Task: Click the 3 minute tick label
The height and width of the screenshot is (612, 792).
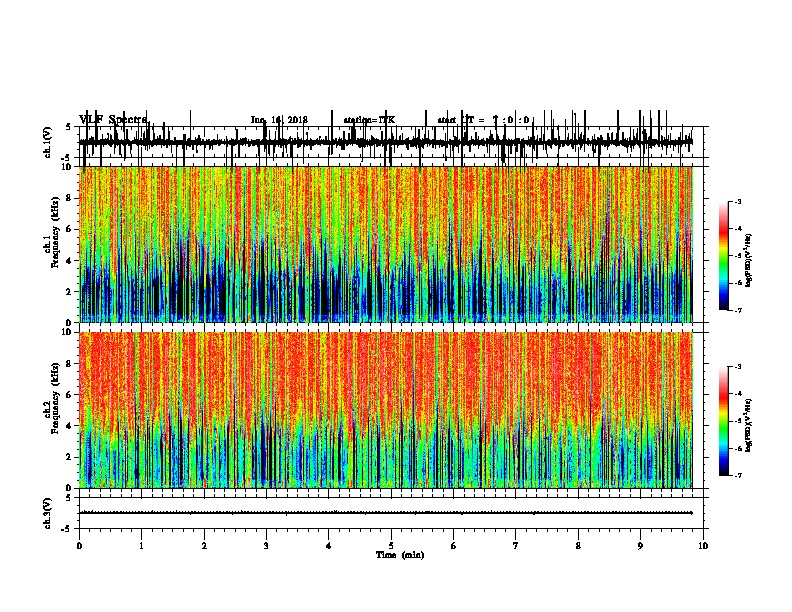Action: pos(266,546)
